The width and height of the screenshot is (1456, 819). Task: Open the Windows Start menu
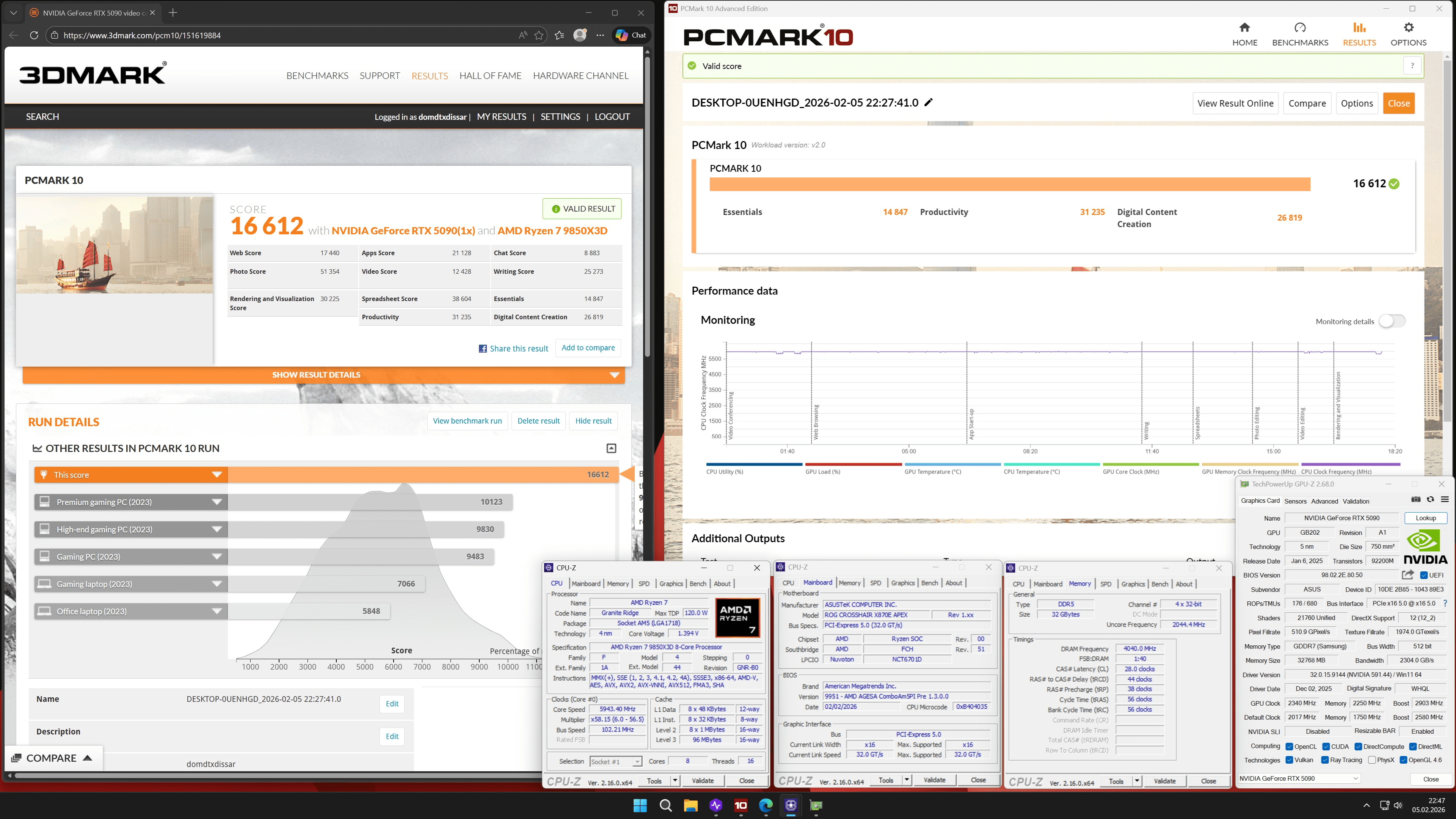(x=640, y=805)
